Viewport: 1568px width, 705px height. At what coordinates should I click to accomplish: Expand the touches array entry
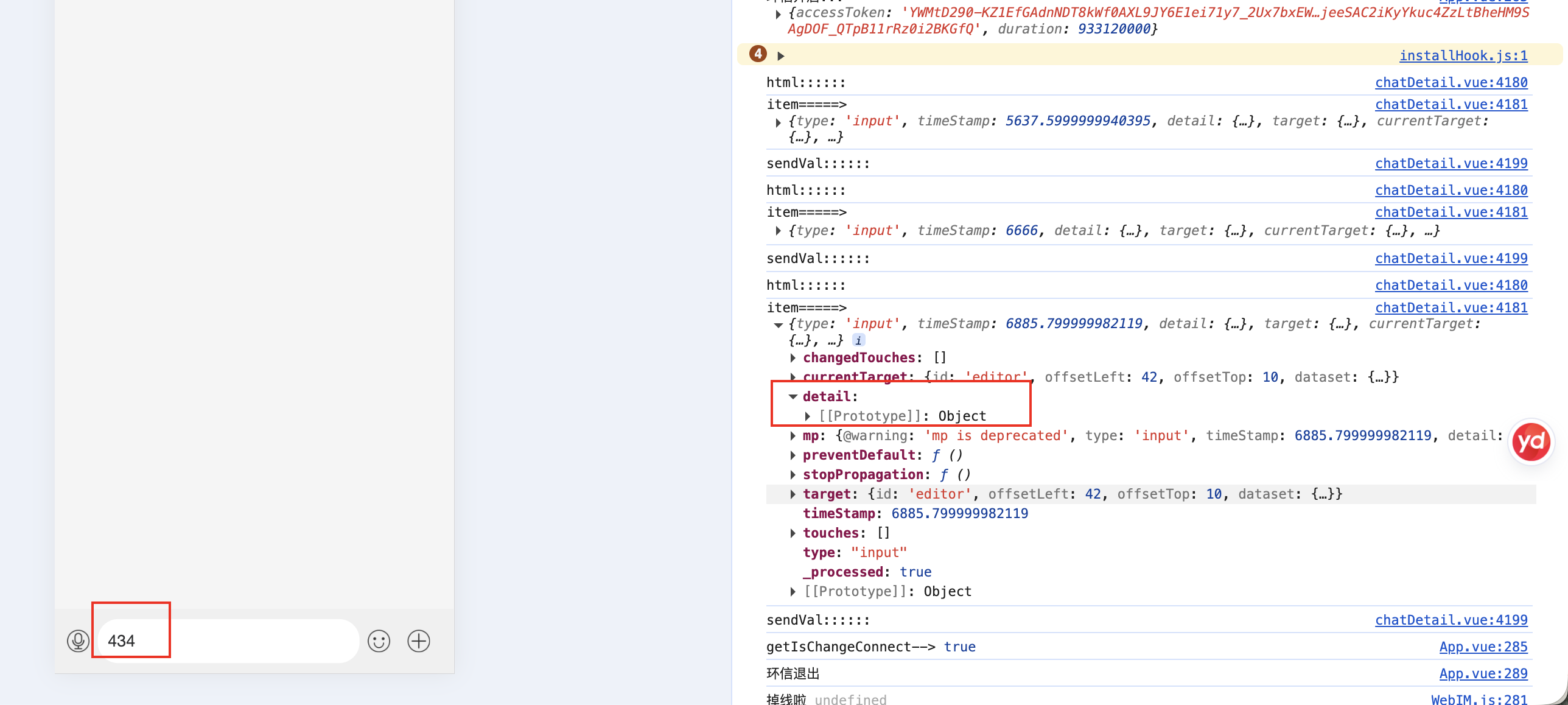point(793,533)
